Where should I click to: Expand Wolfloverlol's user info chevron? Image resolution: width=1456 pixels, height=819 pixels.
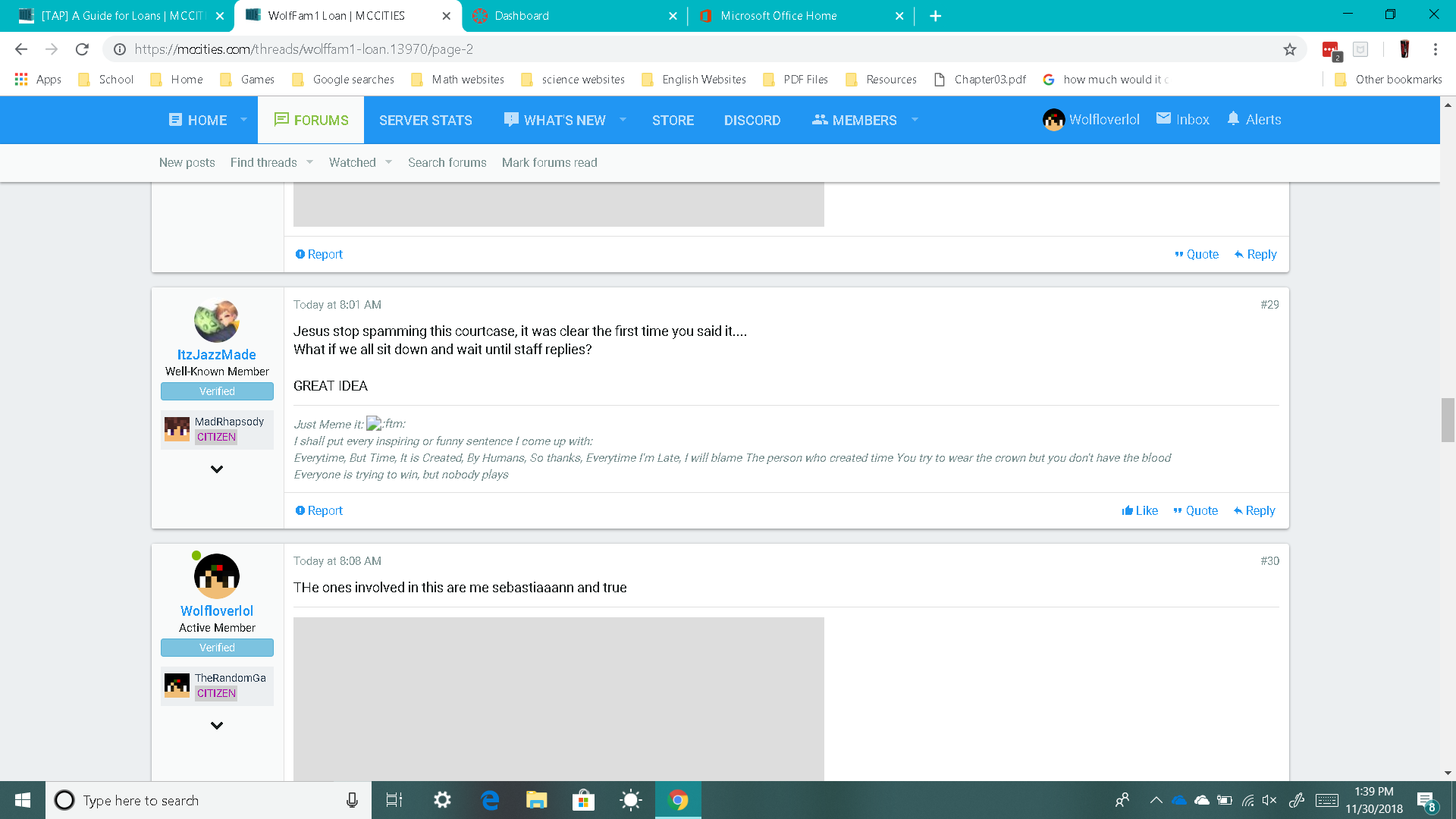click(x=217, y=726)
